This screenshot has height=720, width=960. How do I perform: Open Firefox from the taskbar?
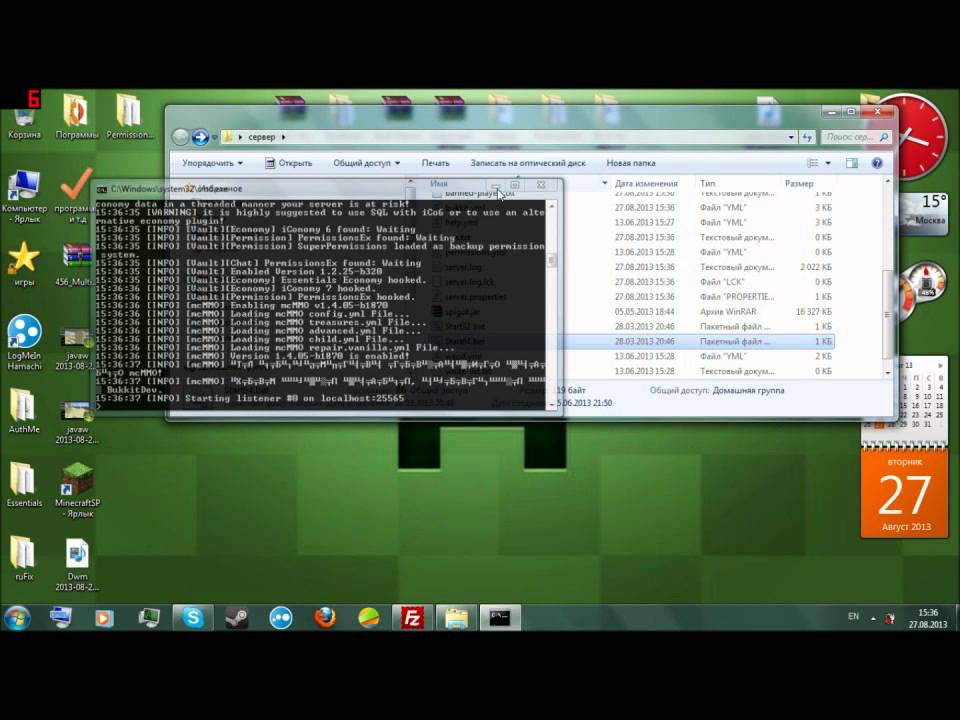tap(325, 618)
